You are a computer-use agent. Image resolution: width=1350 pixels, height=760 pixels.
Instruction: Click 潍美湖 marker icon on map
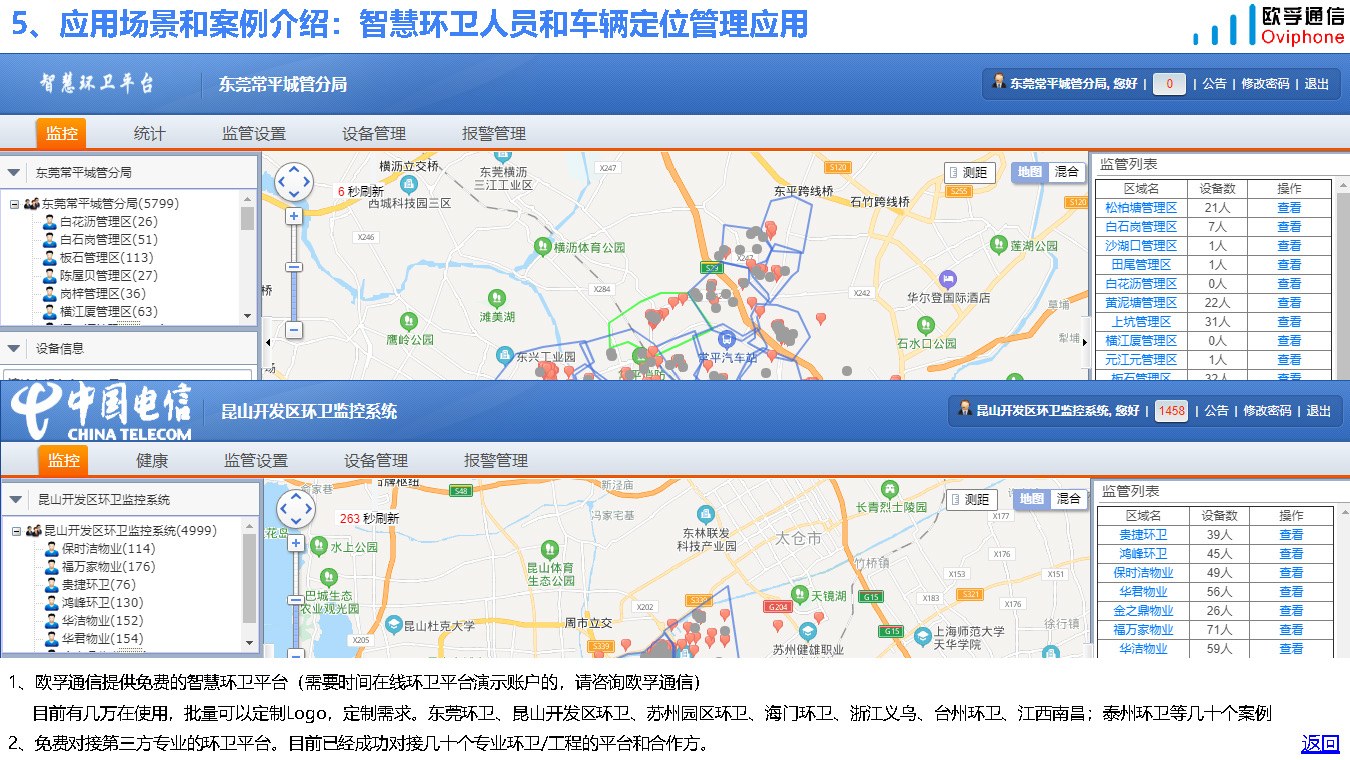496,298
